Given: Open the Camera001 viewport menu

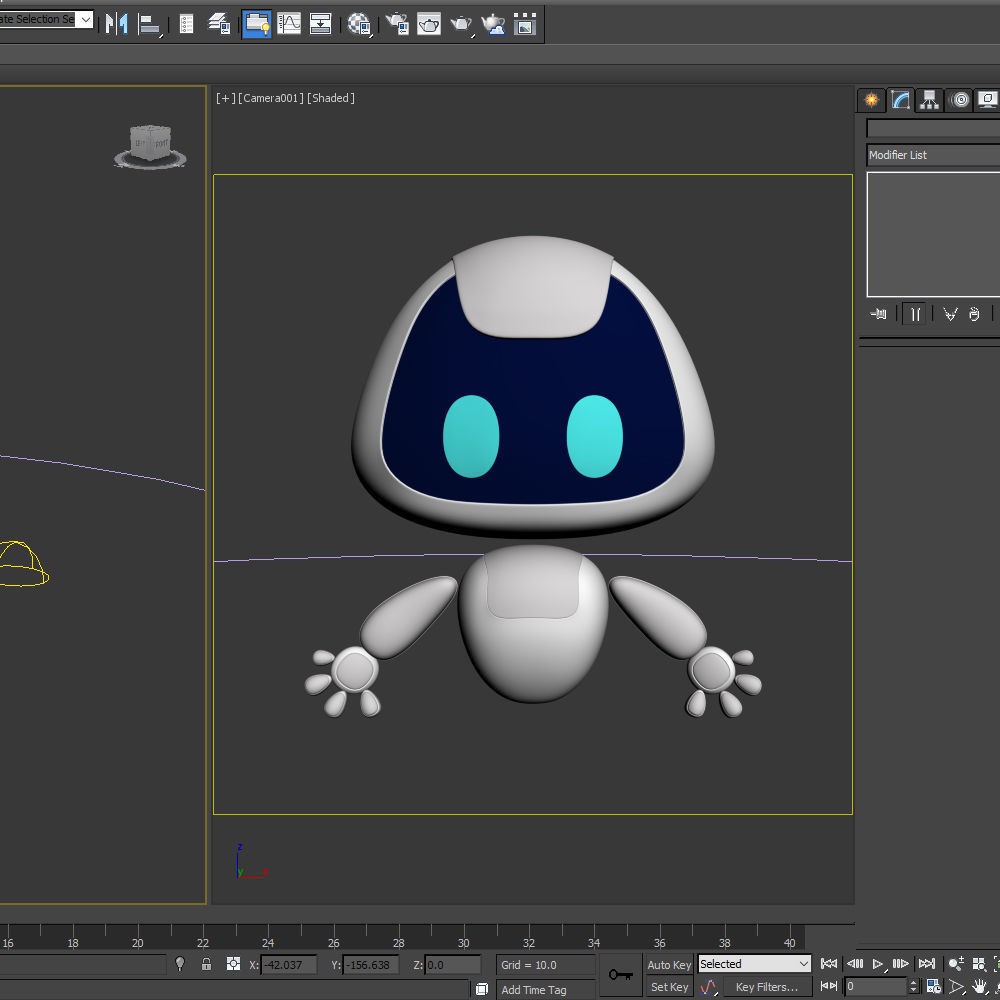Looking at the screenshot, I should tap(271, 98).
